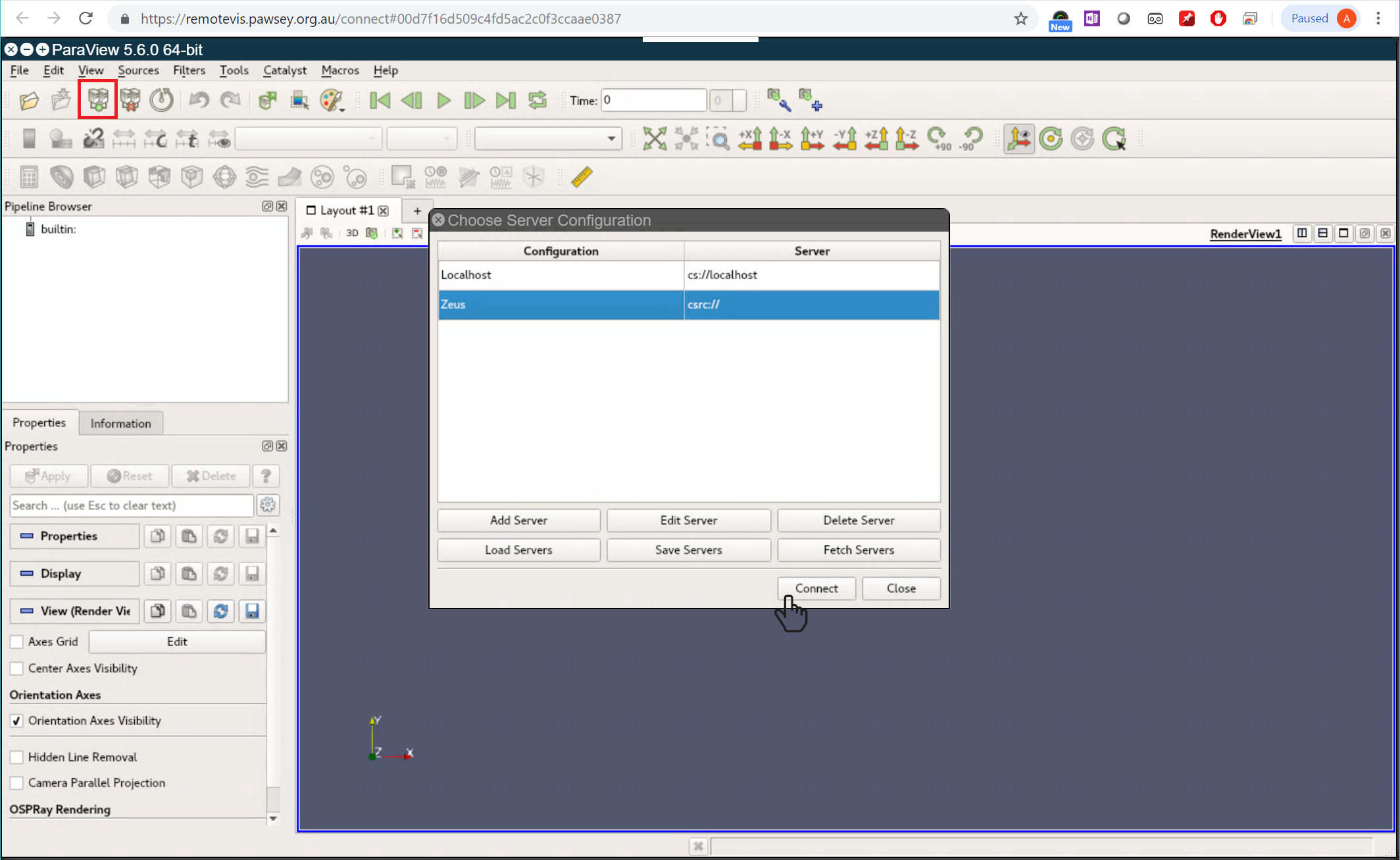The image size is (1400, 860).
Task: Click the Disconnect from server icon
Action: [x=130, y=100]
